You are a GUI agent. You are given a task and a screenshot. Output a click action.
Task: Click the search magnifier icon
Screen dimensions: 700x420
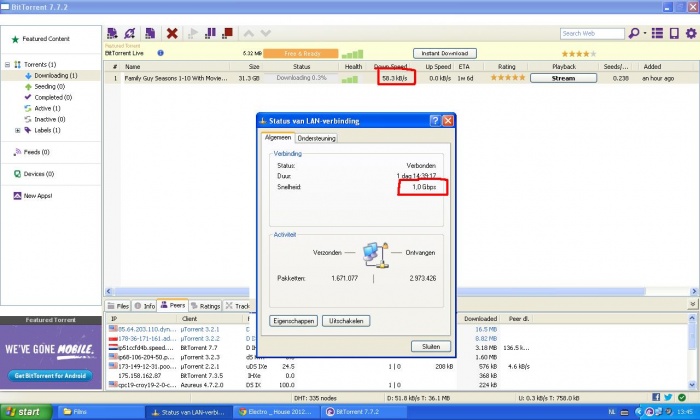click(634, 33)
